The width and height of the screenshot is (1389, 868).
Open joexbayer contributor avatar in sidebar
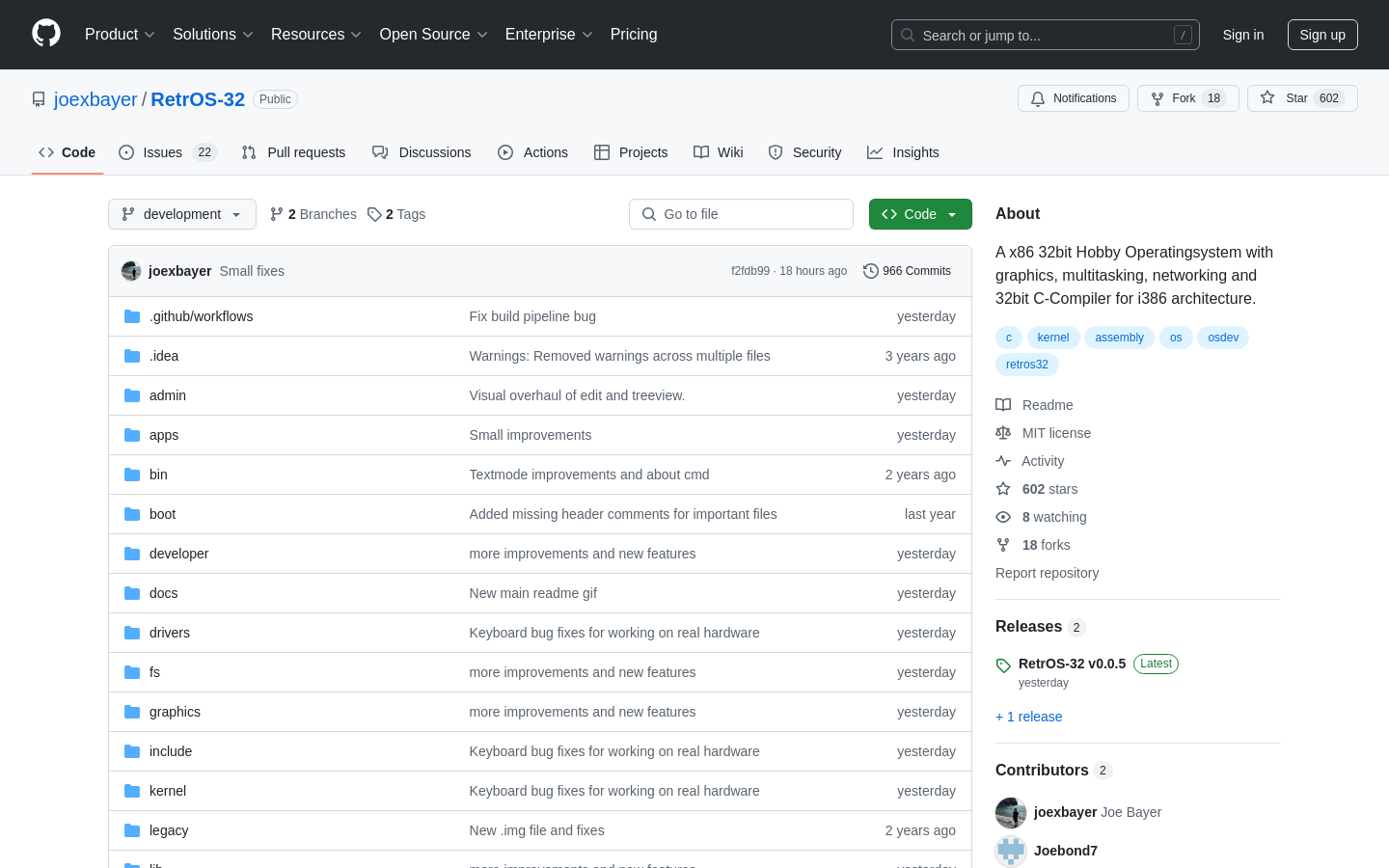[1011, 813]
